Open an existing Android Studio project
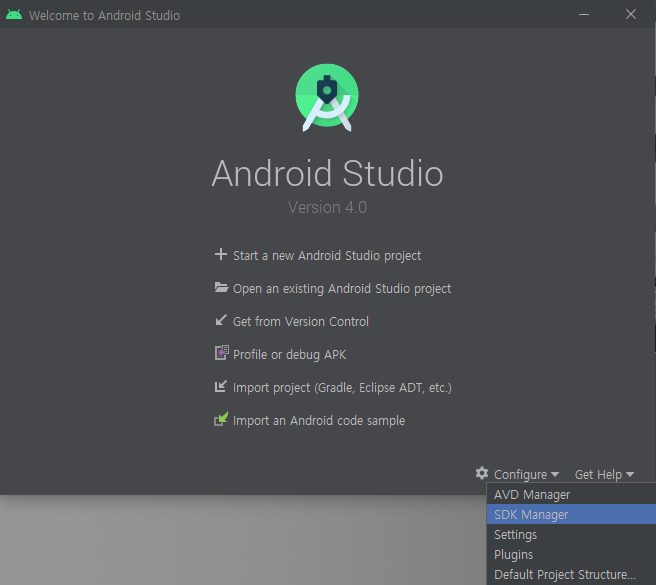The height and width of the screenshot is (585, 656). tap(342, 288)
